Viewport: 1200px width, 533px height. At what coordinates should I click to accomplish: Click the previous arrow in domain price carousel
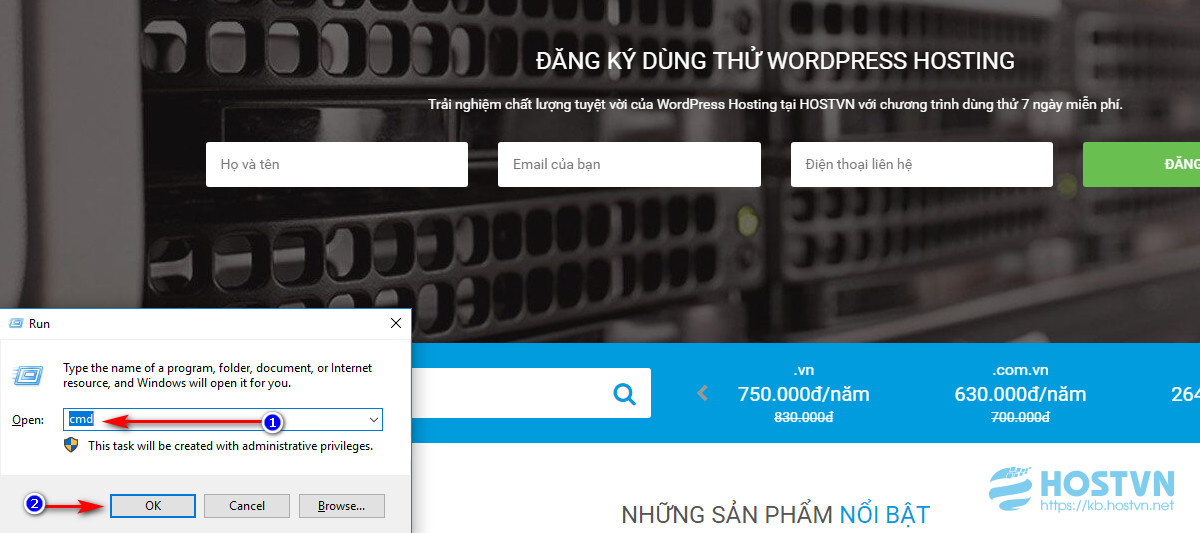702,394
